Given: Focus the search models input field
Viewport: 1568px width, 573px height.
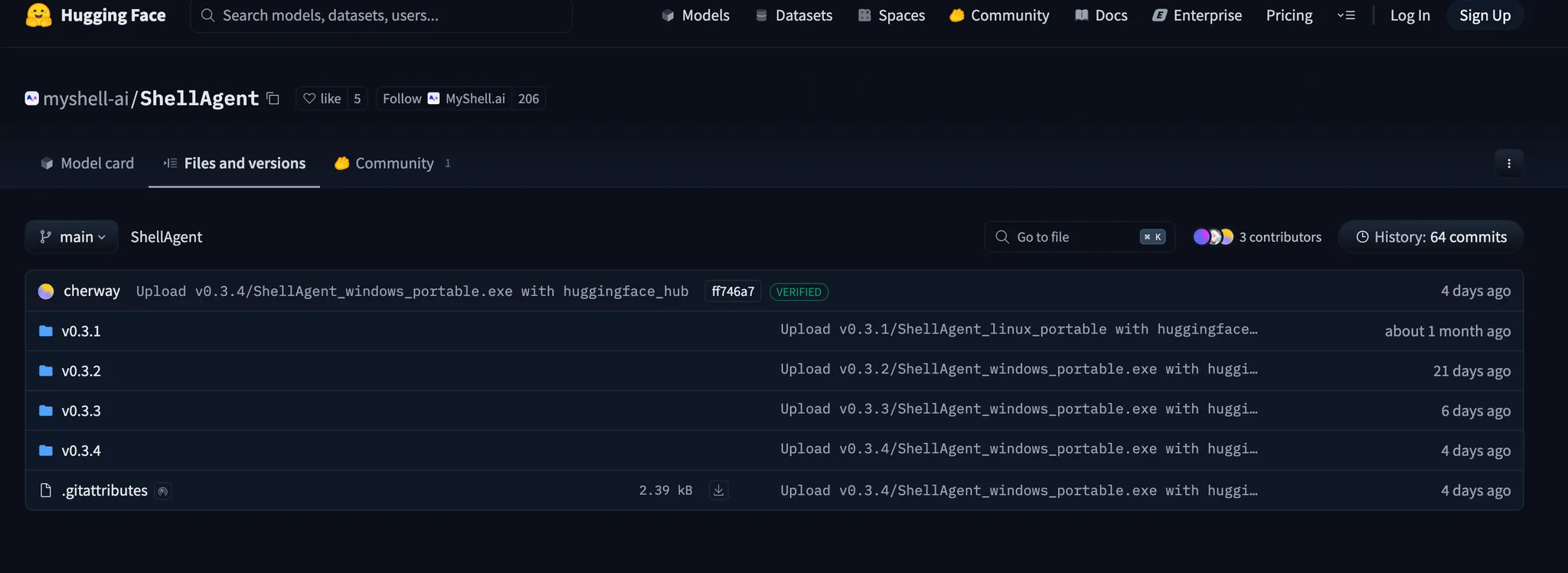Looking at the screenshot, I should tap(381, 15).
